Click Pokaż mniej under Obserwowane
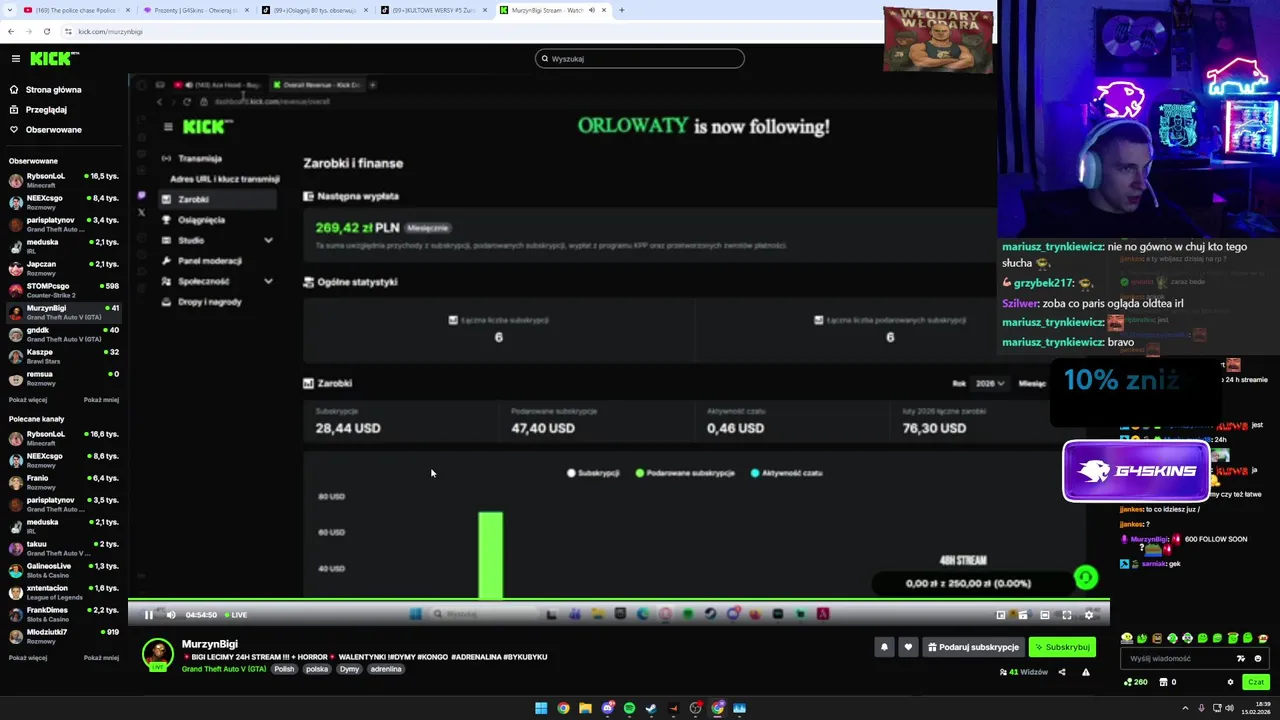 (x=101, y=400)
